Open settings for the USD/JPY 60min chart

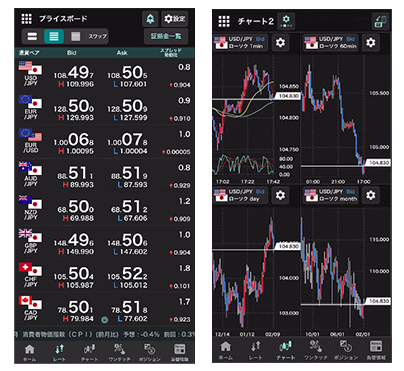[371, 43]
